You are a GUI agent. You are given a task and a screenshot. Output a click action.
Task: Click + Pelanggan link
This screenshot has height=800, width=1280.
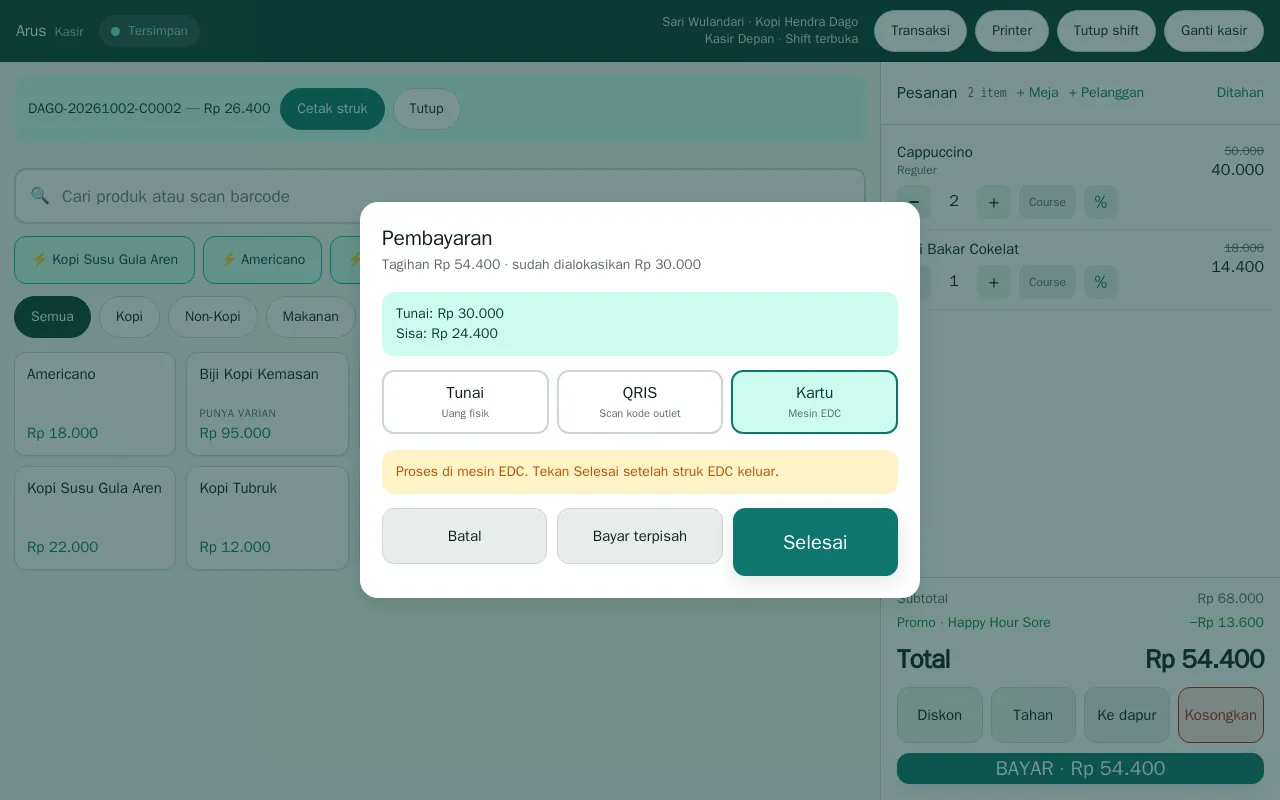[x=1106, y=93]
